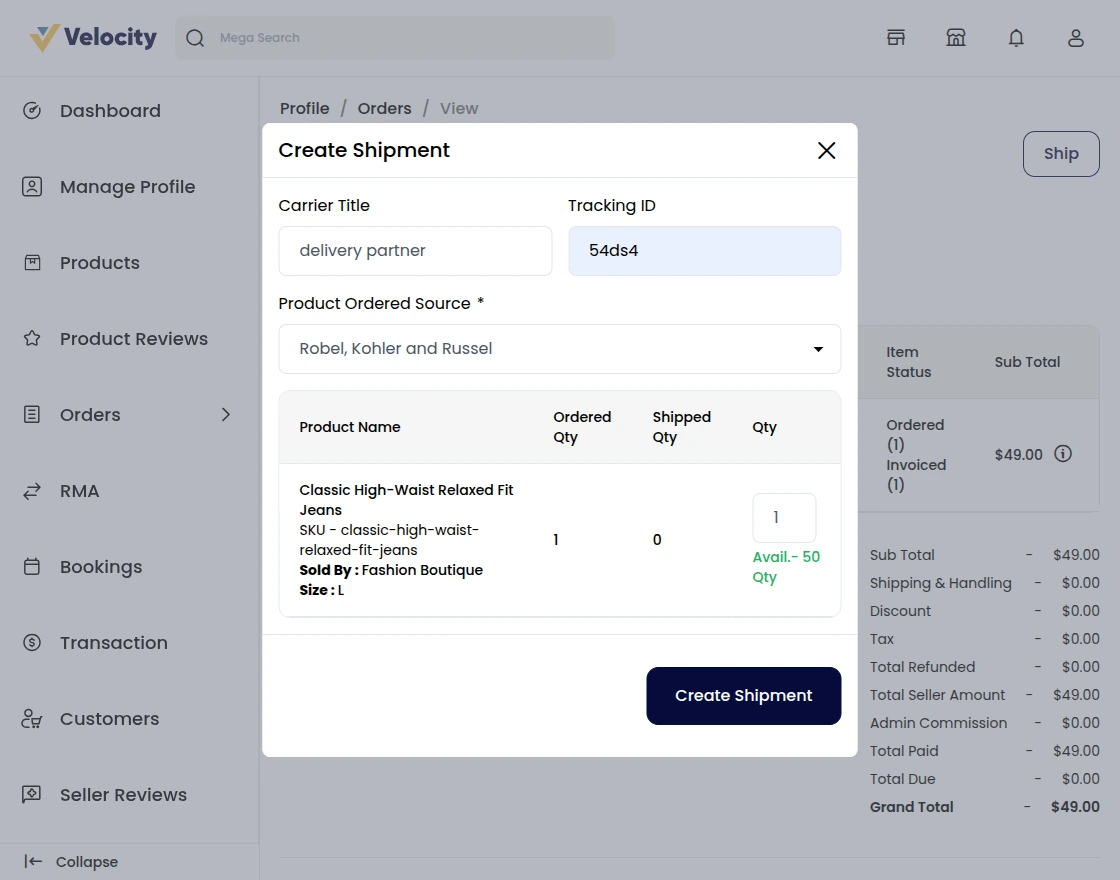The width and height of the screenshot is (1120, 880).
Task: Navigate to RMA page
Action: click(79, 491)
